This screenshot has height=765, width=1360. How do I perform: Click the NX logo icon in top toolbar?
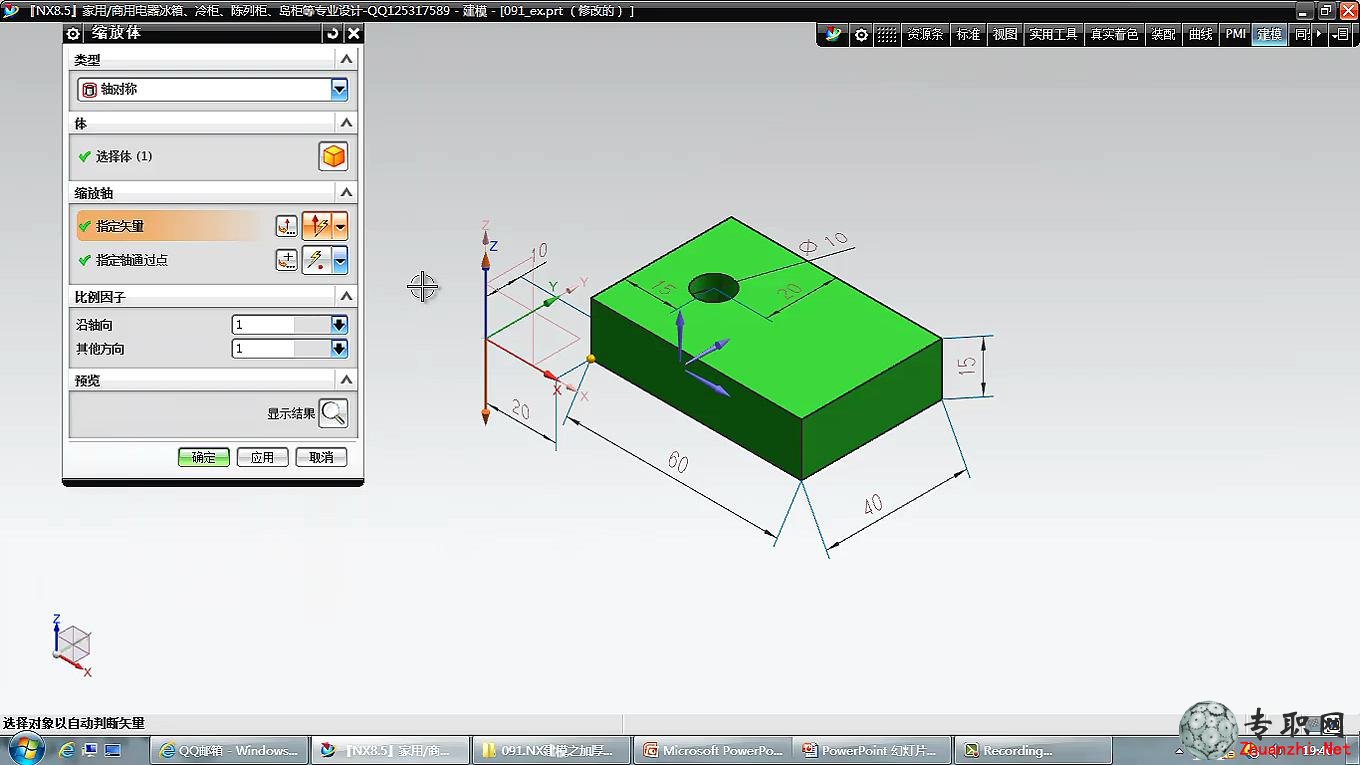[x=833, y=34]
